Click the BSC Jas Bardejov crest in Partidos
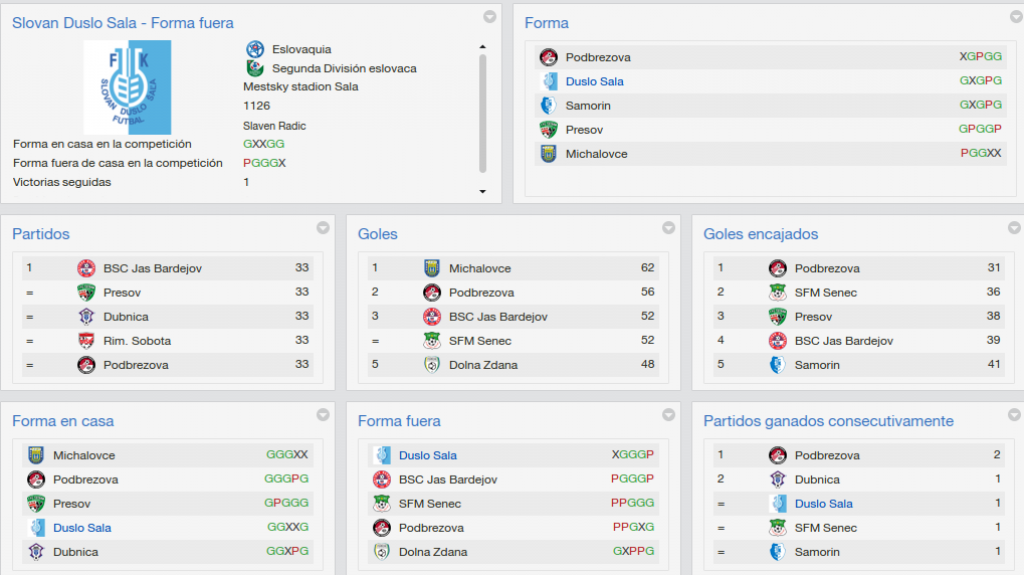 86,268
